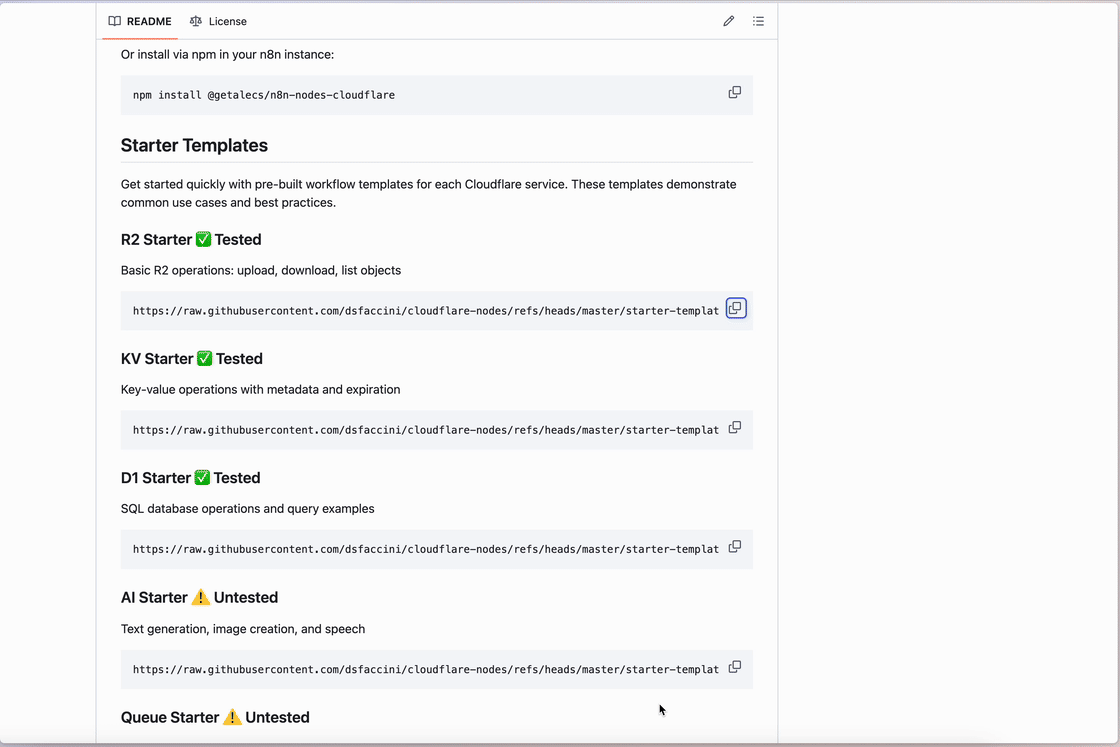
Task: Click the AI Starter Untested heading
Action: [199, 598]
